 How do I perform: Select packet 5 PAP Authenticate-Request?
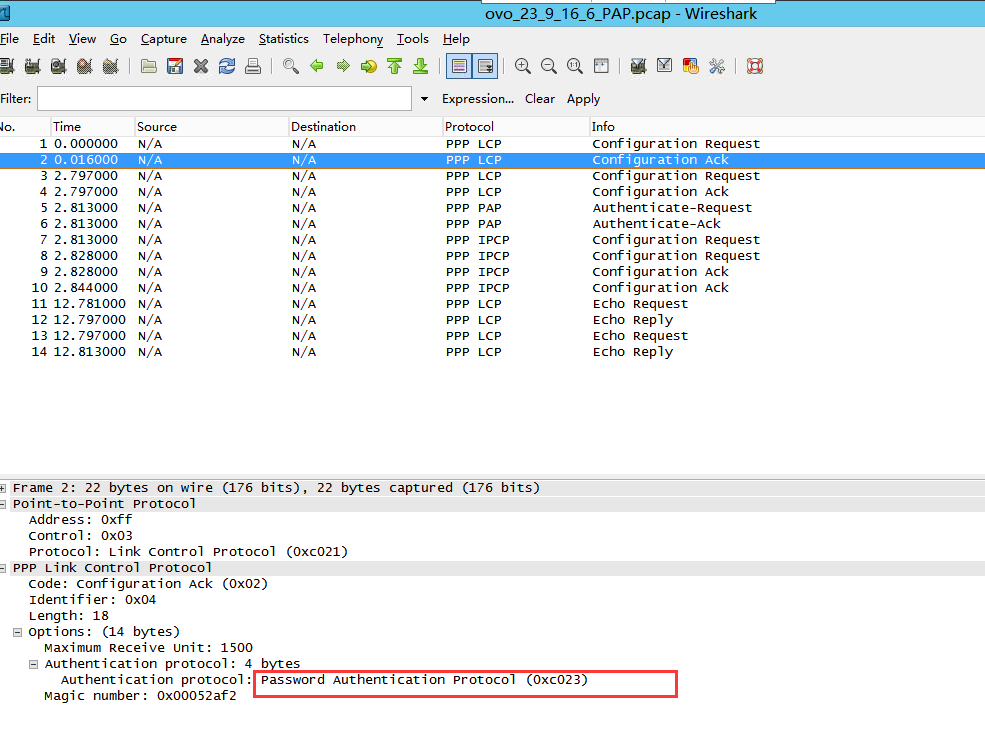click(492, 208)
